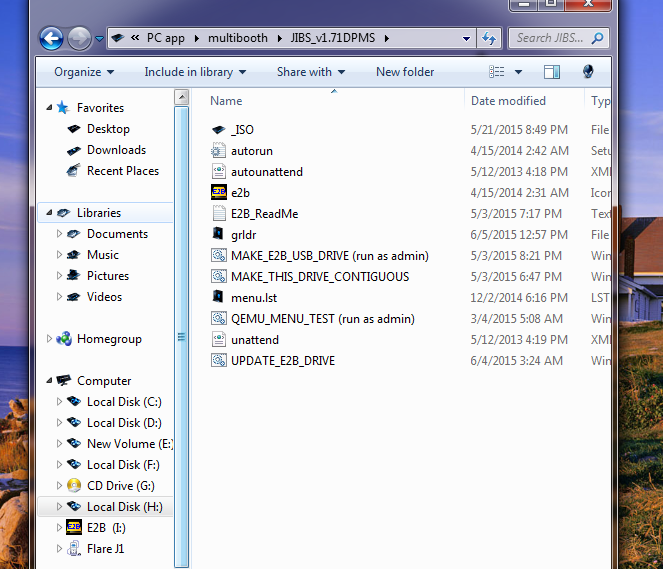Screen dimensions: 663x569
Task: Click the Computer icon in tree
Action: (64, 380)
